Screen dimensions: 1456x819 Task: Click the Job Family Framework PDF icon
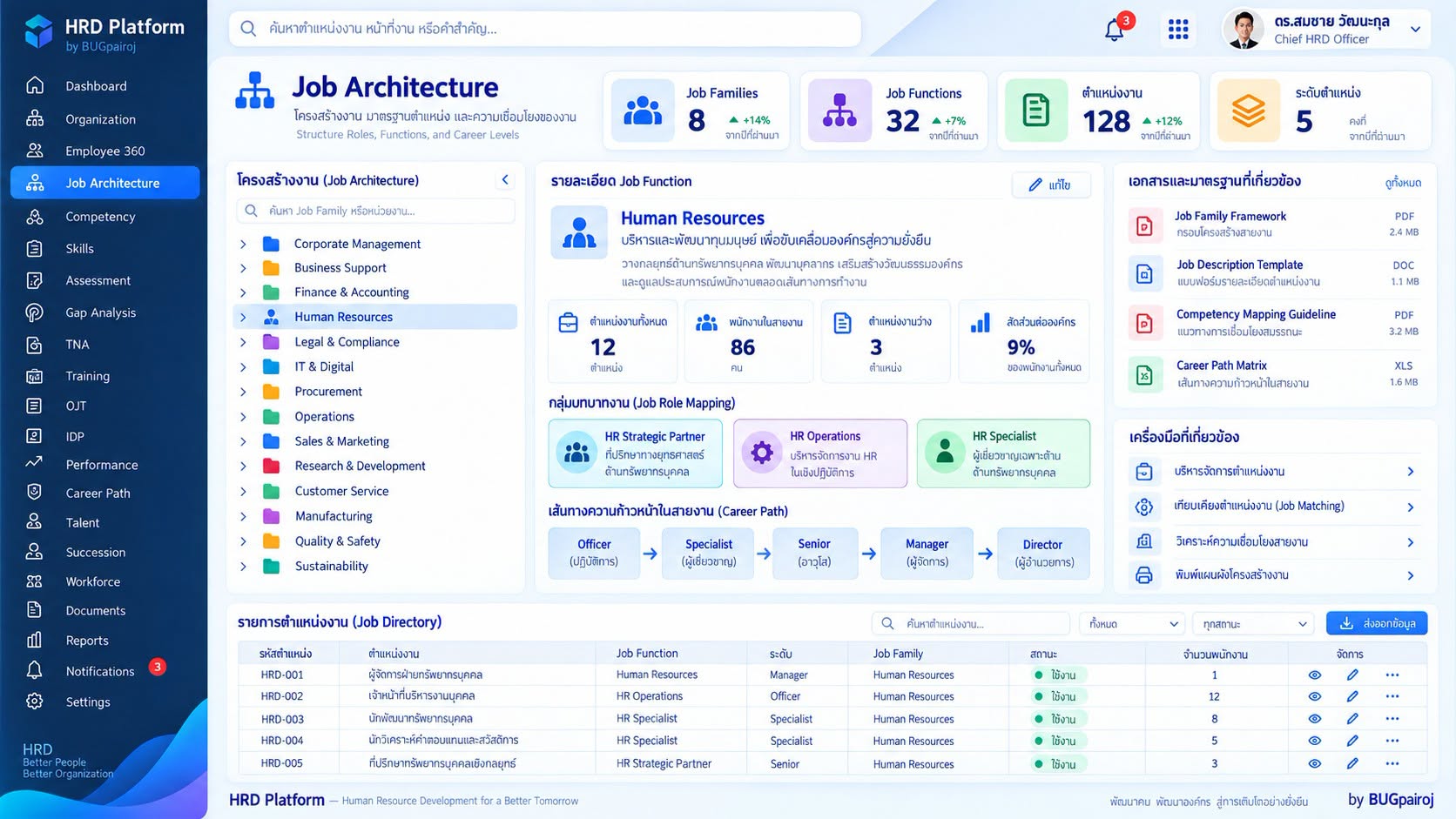(1144, 225)
